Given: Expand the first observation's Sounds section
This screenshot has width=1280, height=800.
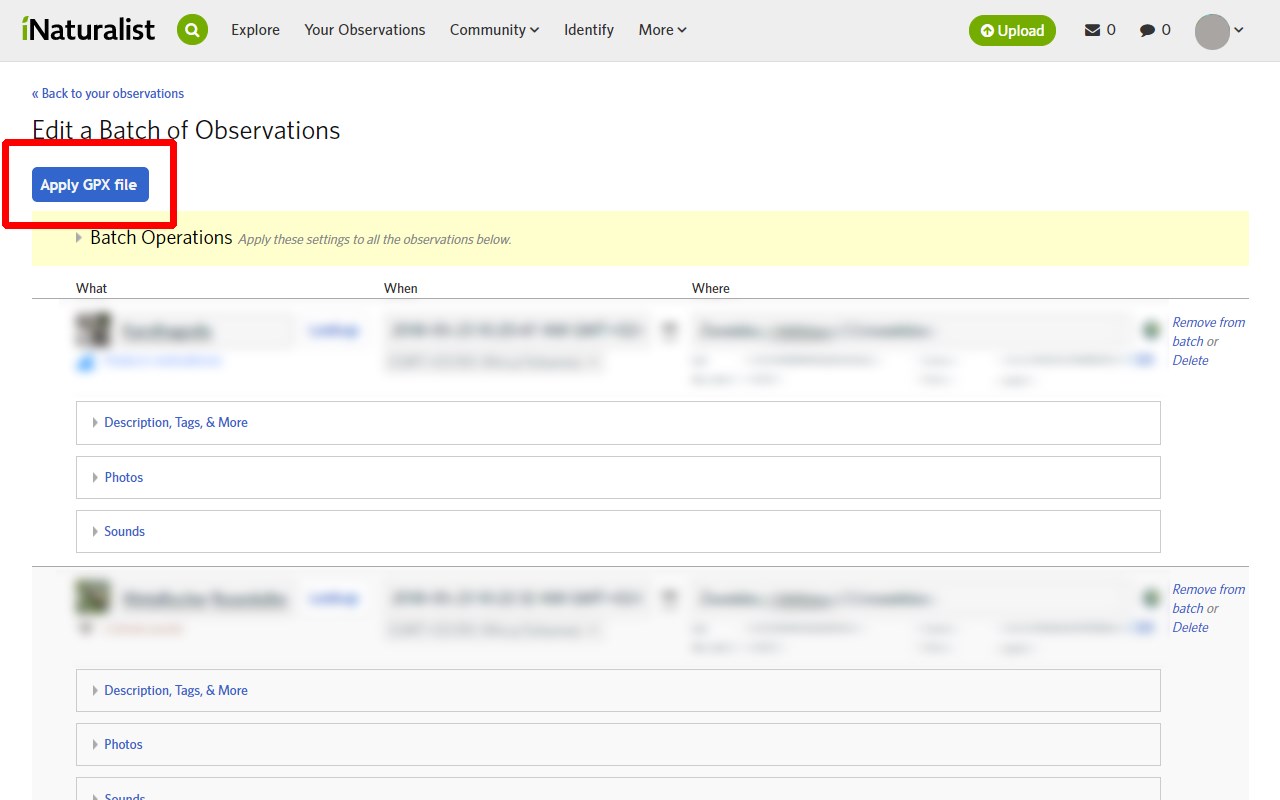Looking at the screenshot, I should pyautogui.click(x=124, y=532).
